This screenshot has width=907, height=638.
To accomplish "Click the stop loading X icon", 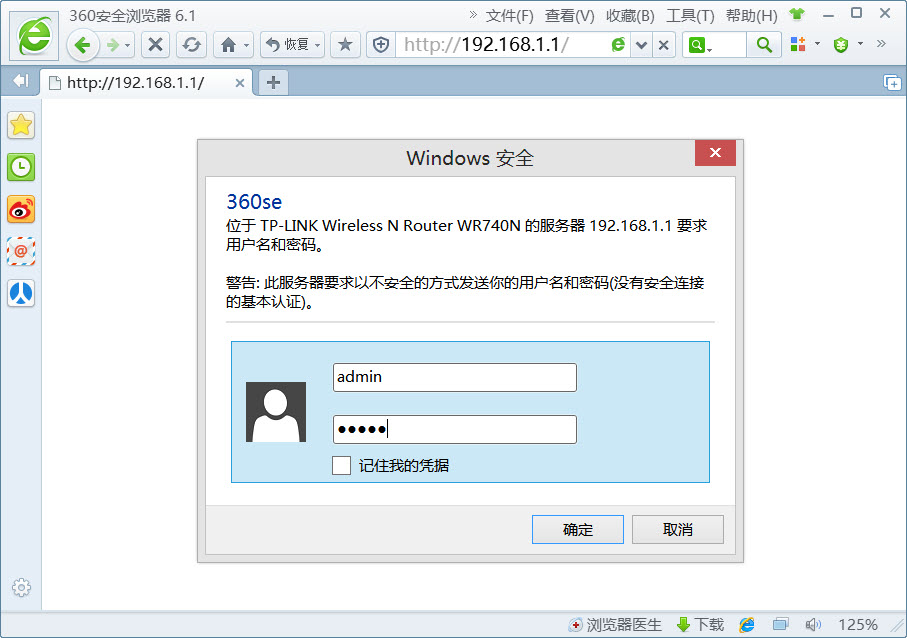I will click(155, 45).
